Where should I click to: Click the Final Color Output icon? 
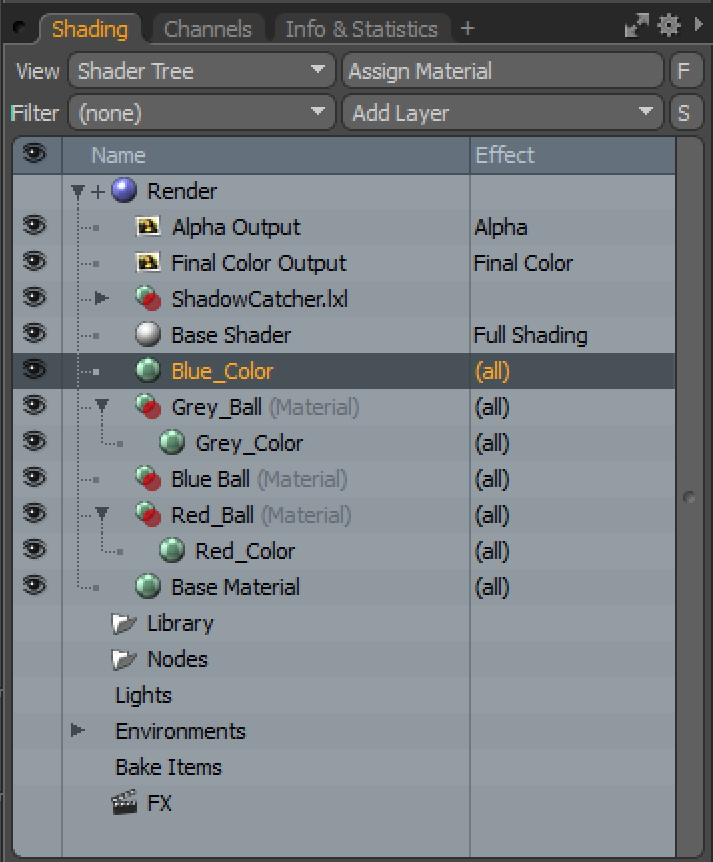pos(148,263)
